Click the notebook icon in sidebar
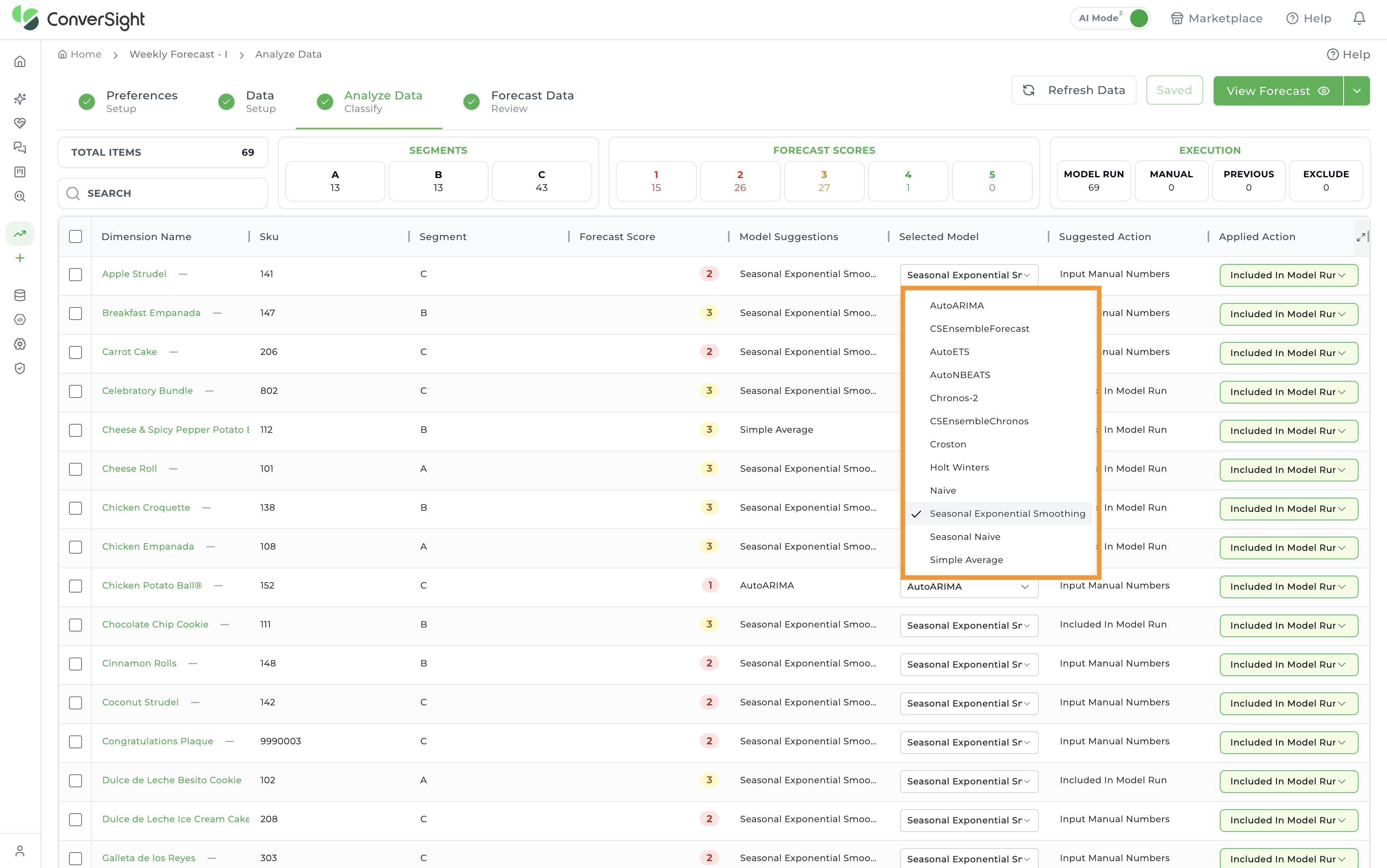 20,172
